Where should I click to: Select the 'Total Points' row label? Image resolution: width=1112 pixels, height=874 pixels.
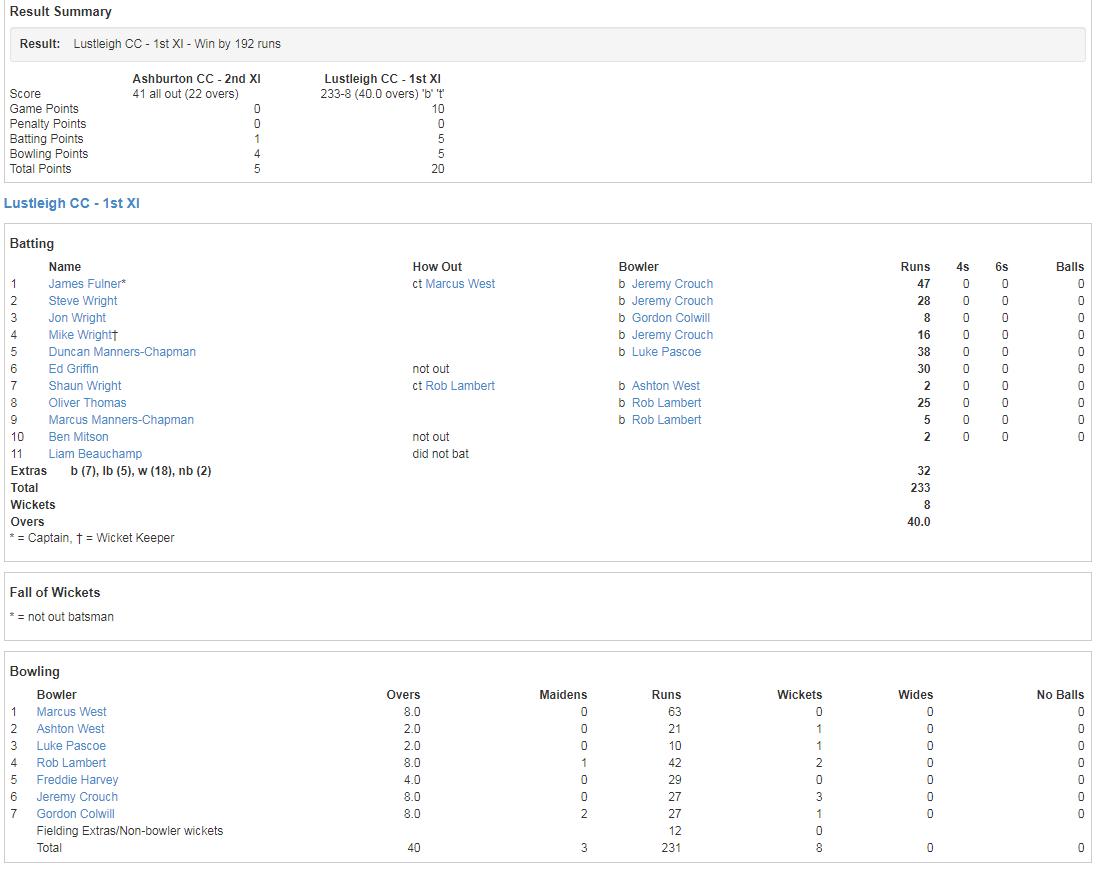40,169
